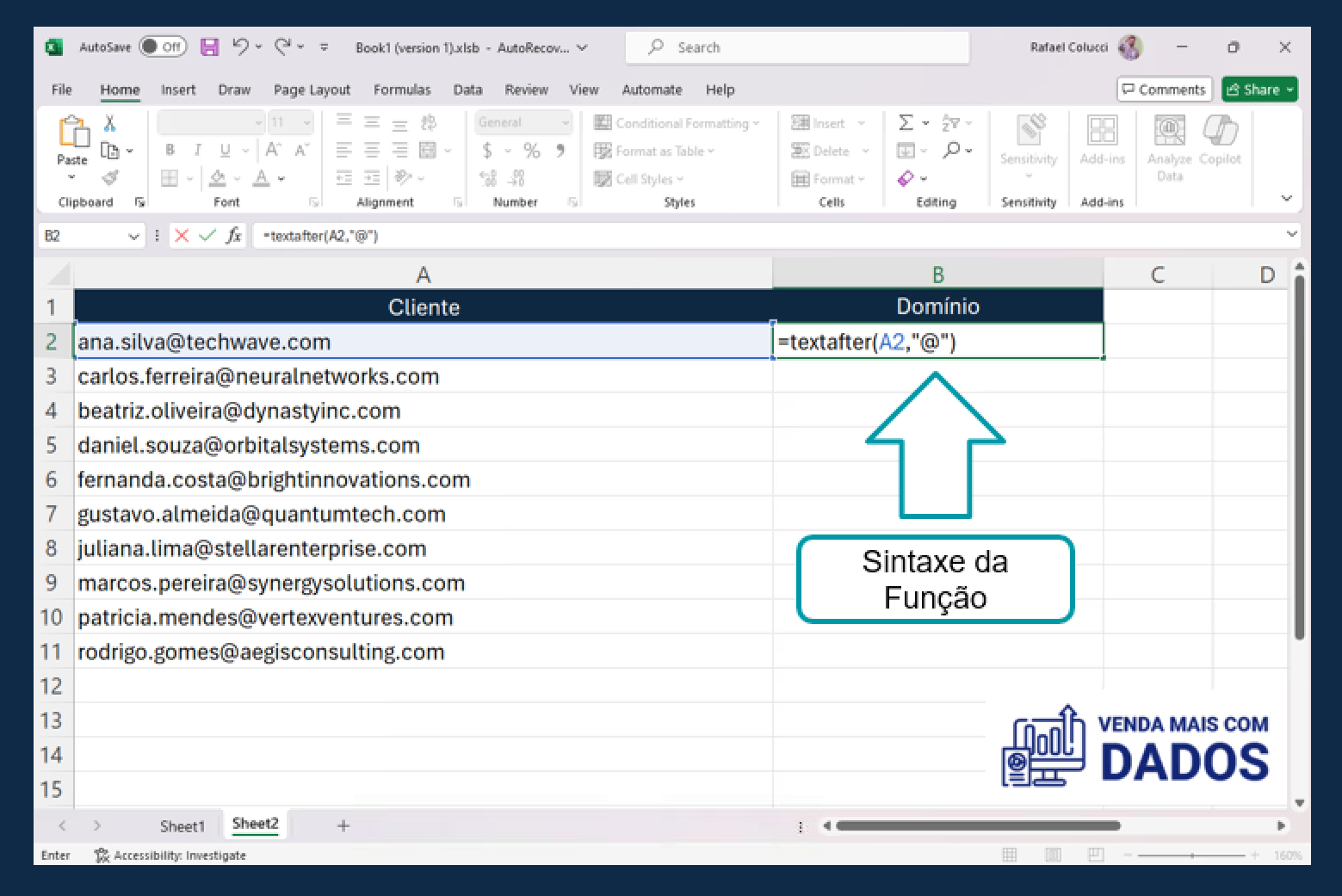Increase decimal places in Number group
The height and width of the screenshot is (896, 1342).
(487, 178)
